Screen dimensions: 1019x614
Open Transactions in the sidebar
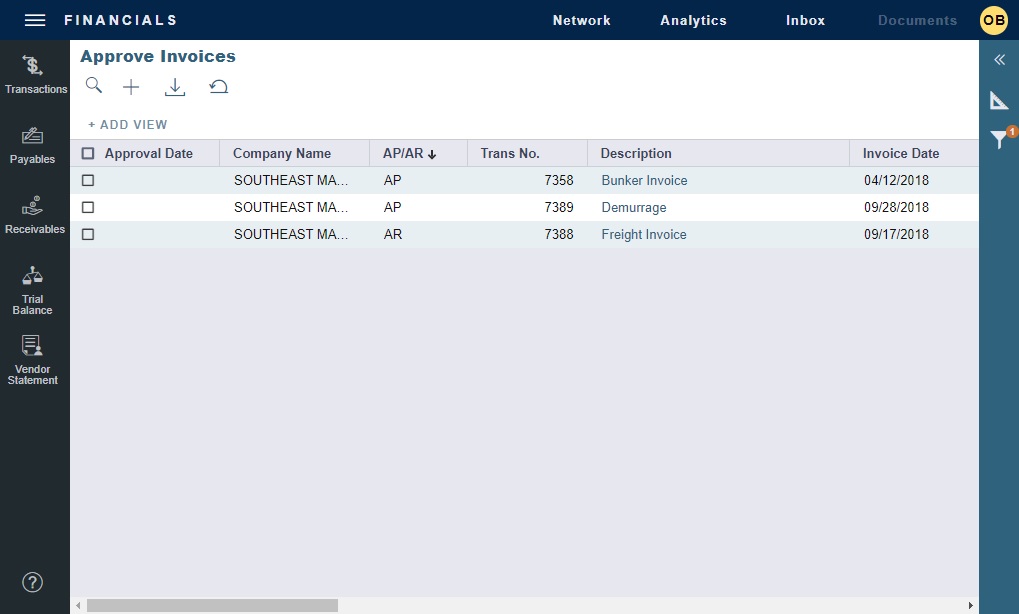[x=35, y=75]
